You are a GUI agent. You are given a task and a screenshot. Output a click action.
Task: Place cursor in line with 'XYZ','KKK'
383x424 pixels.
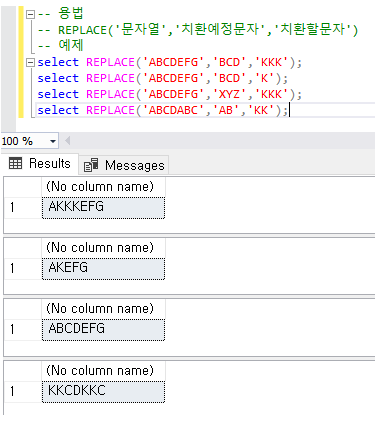click(169, 94)
